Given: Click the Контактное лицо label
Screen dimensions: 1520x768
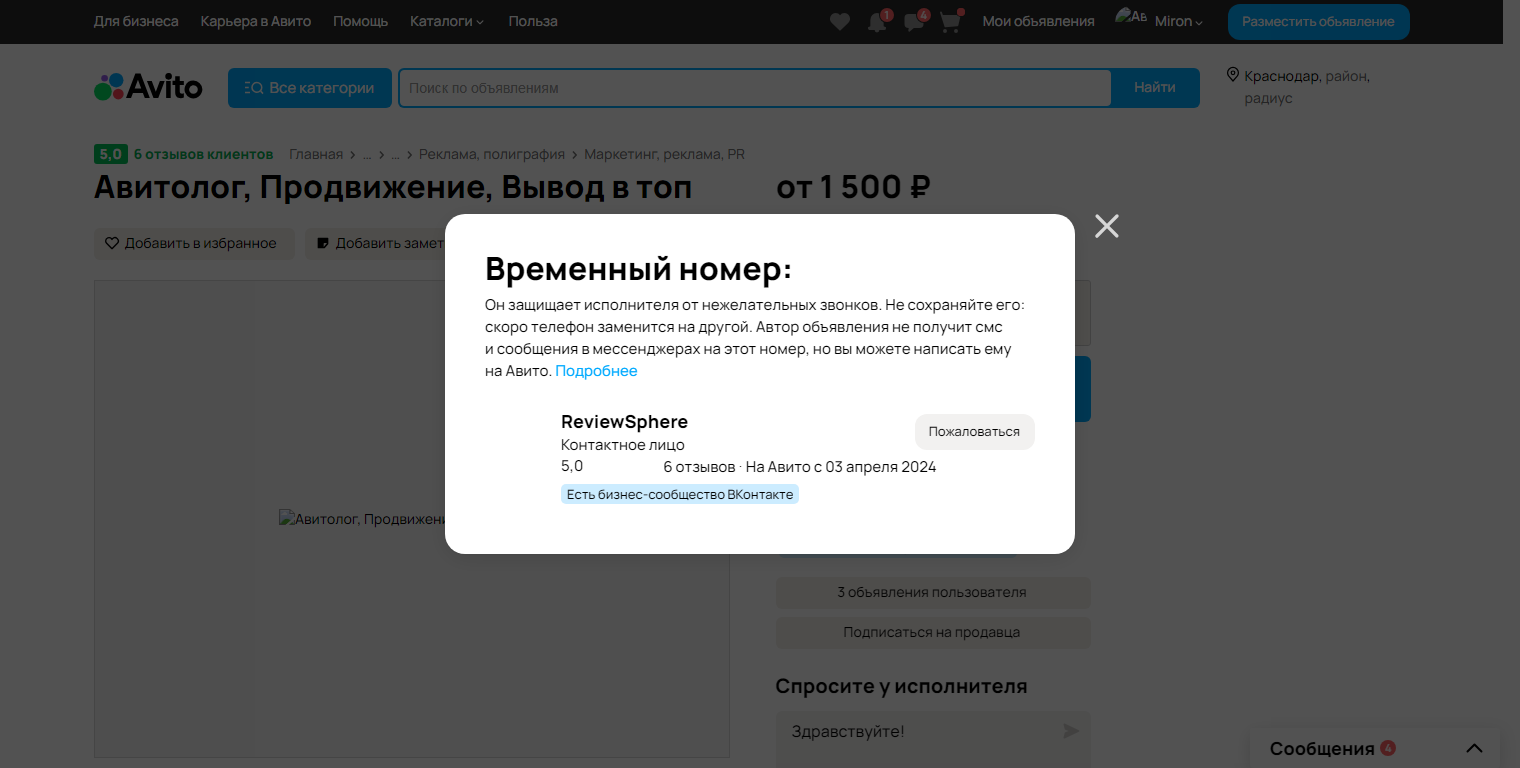Looking at the screenshot, I should click(623, 445).
